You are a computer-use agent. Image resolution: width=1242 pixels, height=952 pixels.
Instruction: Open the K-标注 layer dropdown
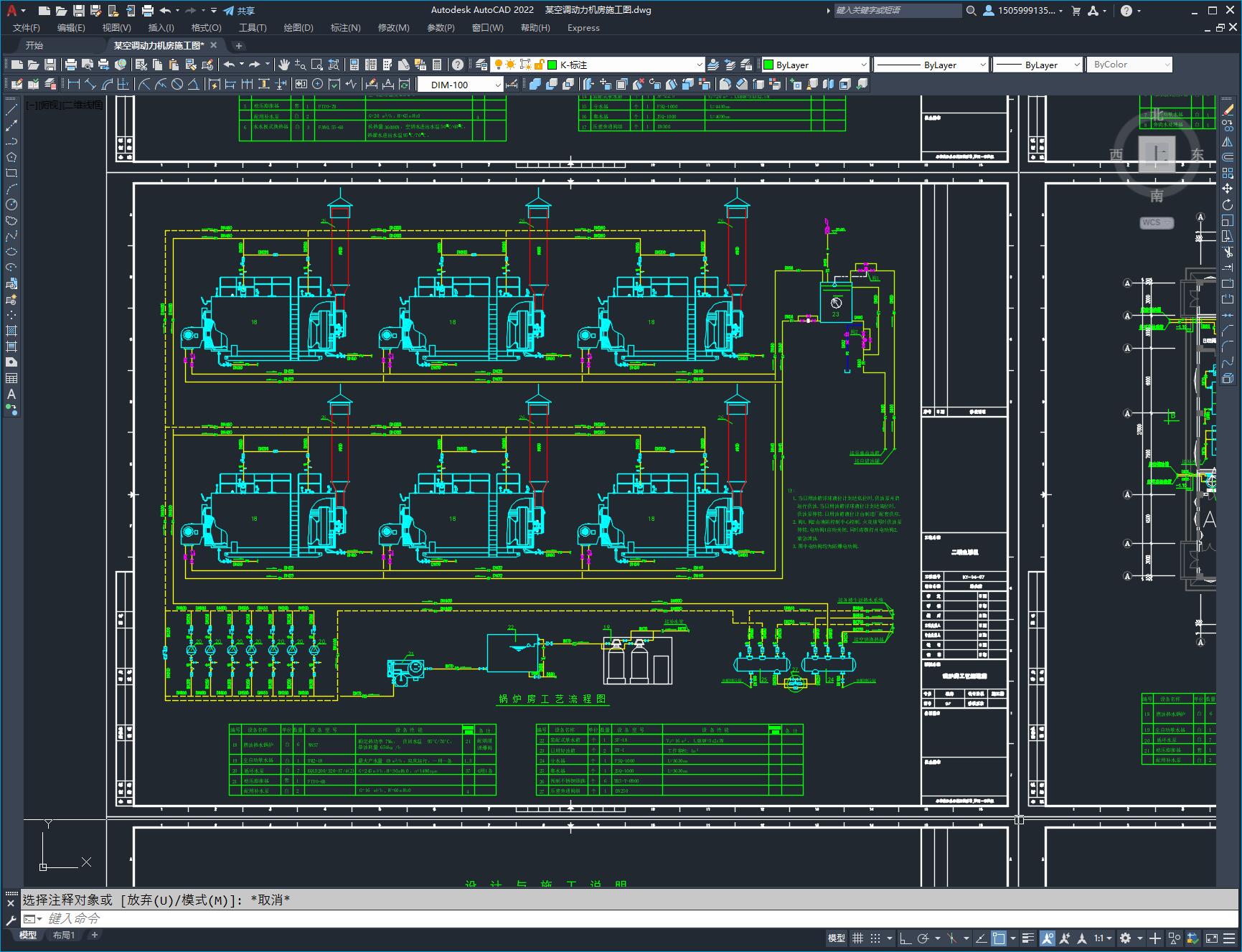tap(699, 65)
